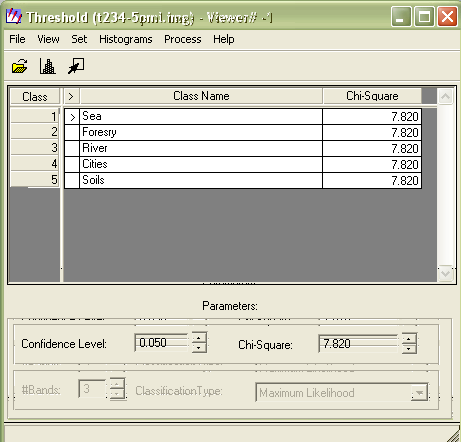
Task: Click the Class Name column header
Action: 201,96
